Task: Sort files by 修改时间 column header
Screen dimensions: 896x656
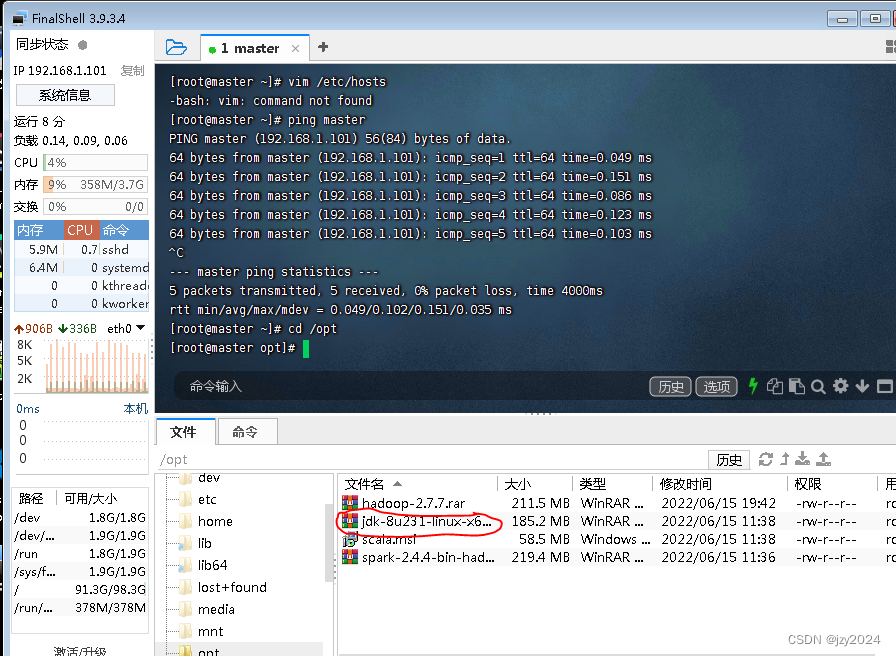Action: 719,484
